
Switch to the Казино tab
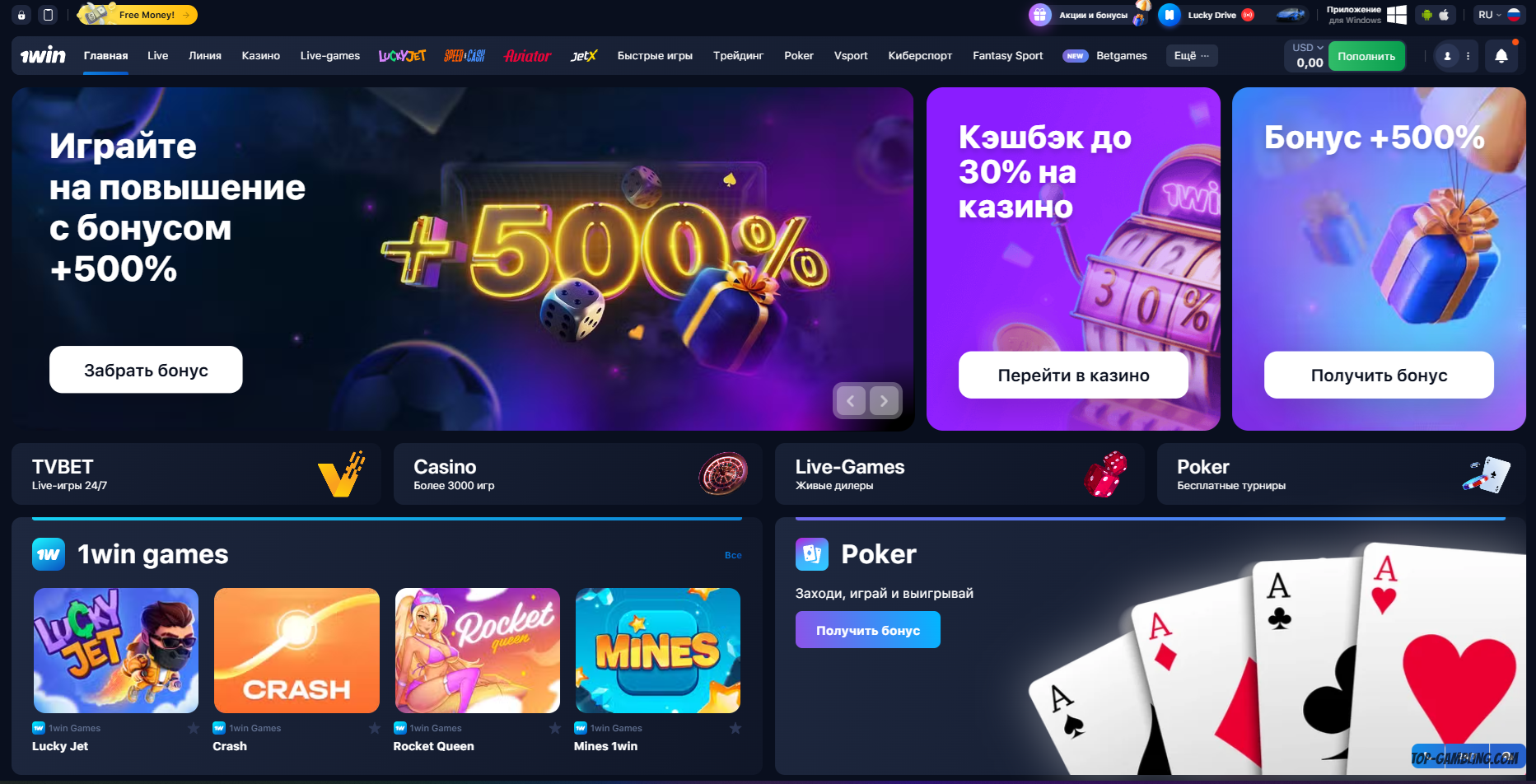click(261, 56)
